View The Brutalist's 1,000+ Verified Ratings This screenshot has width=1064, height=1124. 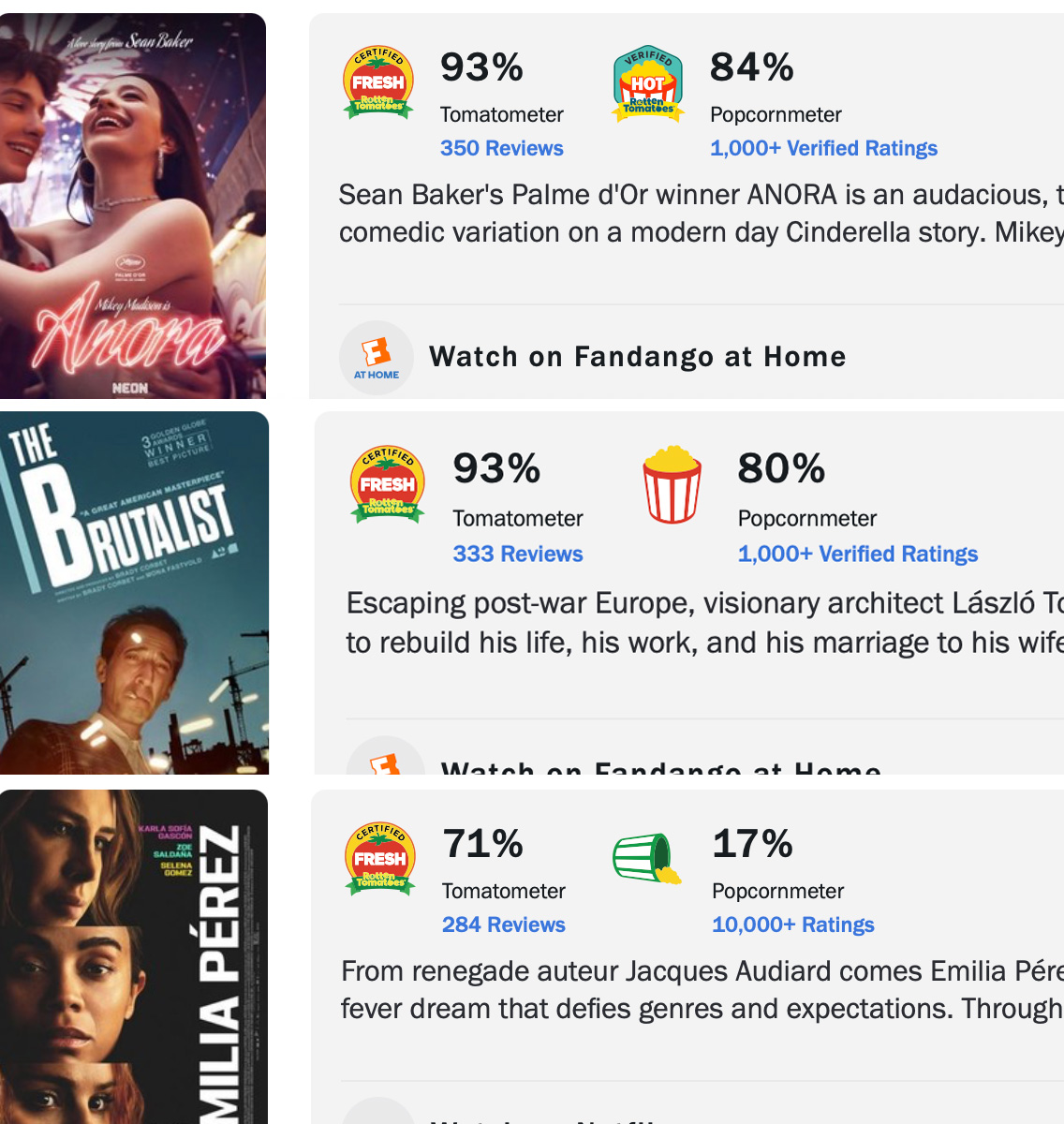857,554
